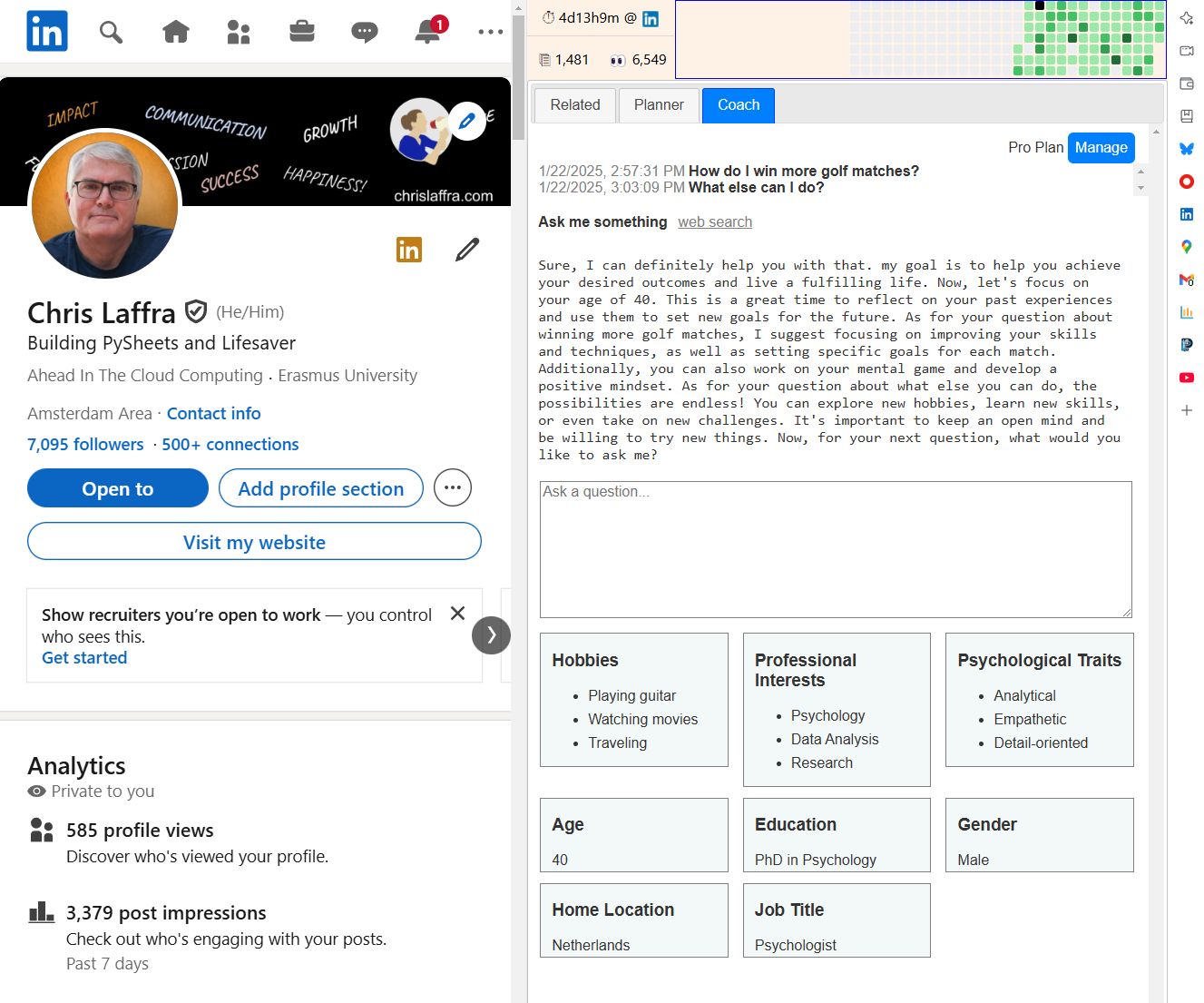Click the web search link

715,222
